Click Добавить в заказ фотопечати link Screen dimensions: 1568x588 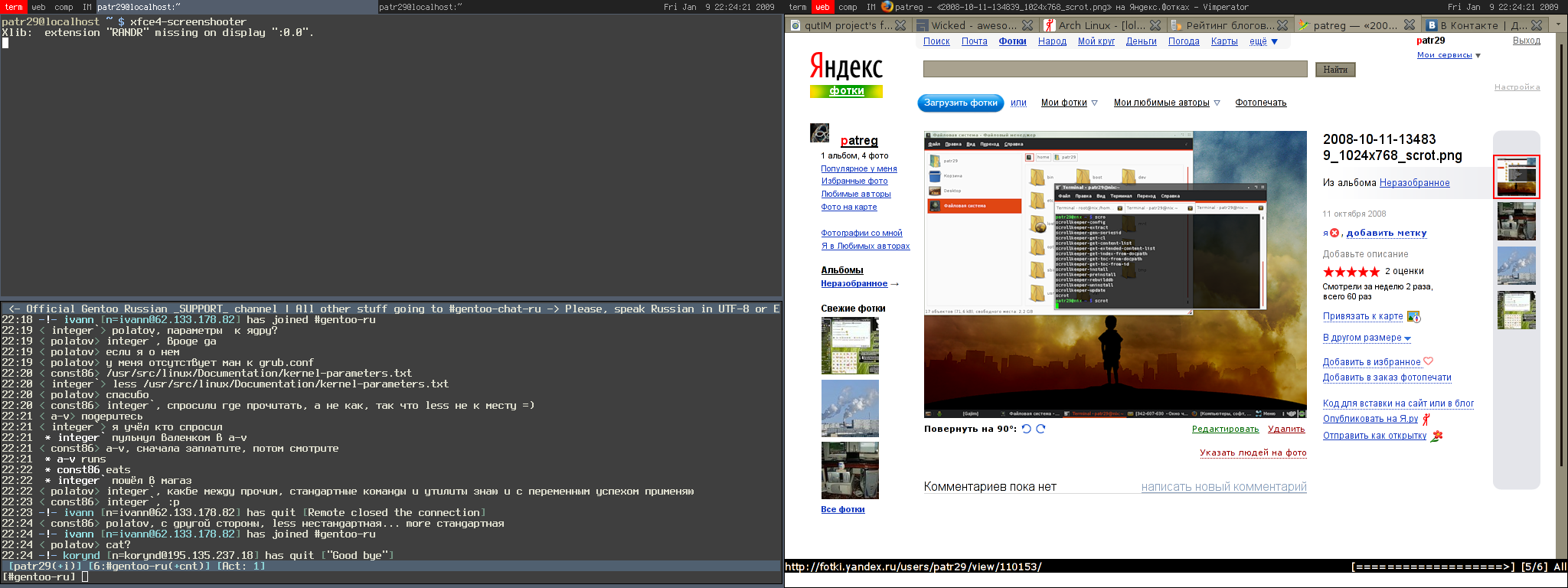[1387, 377]
